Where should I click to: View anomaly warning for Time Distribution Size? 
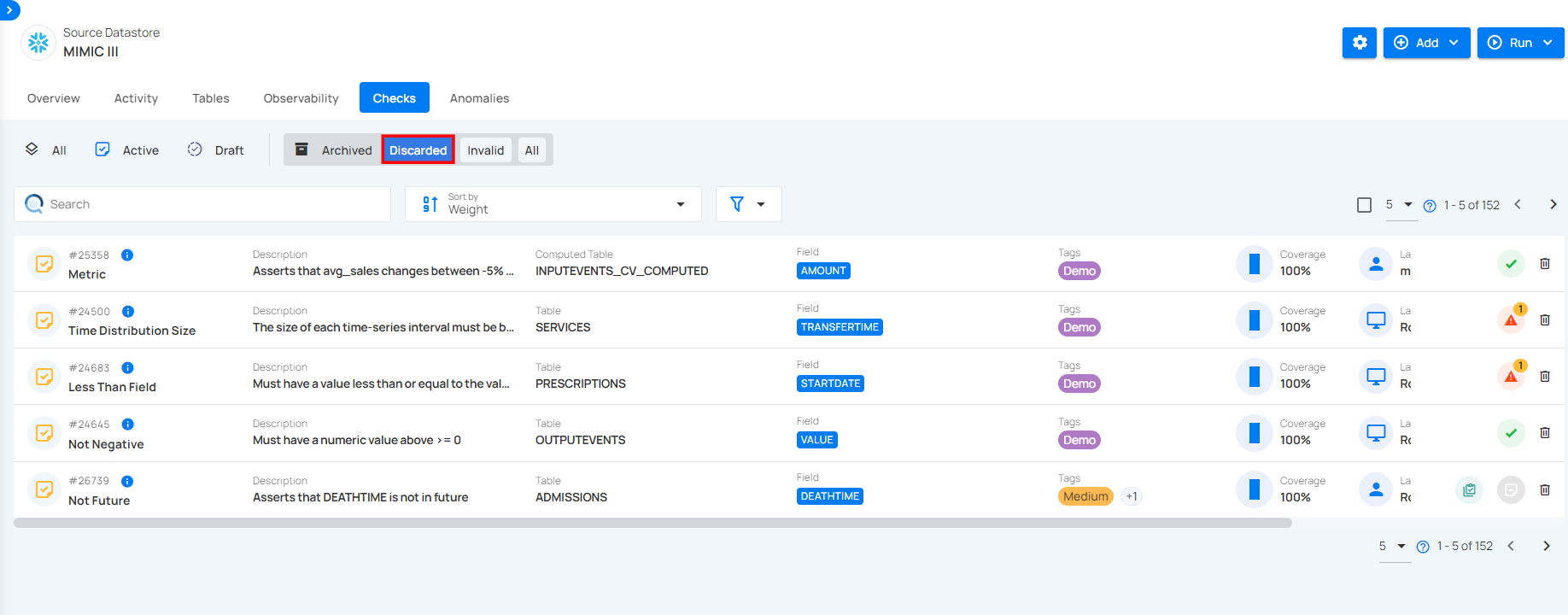pyautogui.click(x=1511, y=320)
